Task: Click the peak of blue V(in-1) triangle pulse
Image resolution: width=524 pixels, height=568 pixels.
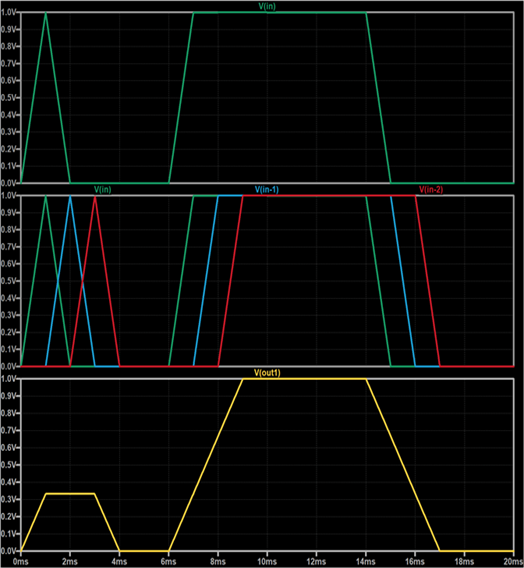Action: click(x=70, y=196)
